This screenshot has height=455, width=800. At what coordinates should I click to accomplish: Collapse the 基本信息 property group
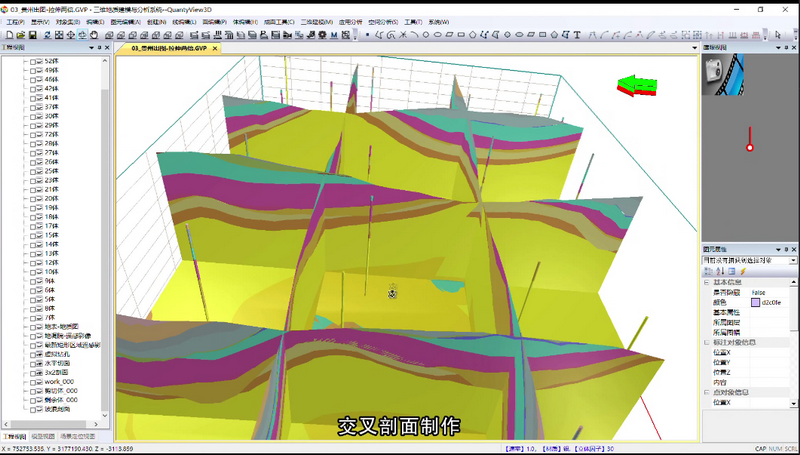coord(708,282)
